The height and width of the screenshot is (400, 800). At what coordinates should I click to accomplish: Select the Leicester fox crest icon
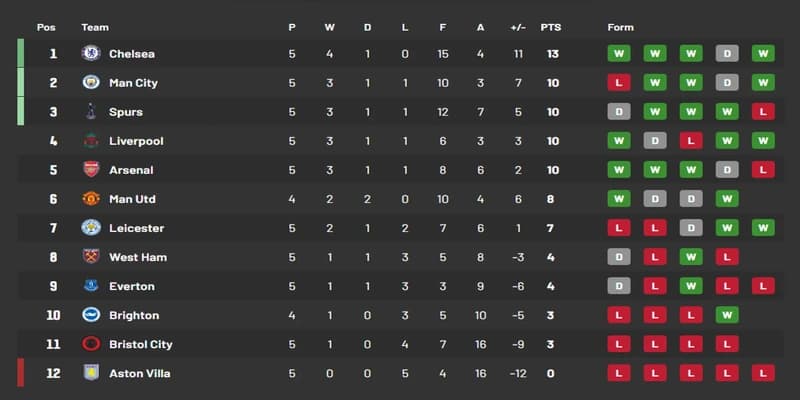click(x=91, y=228)
